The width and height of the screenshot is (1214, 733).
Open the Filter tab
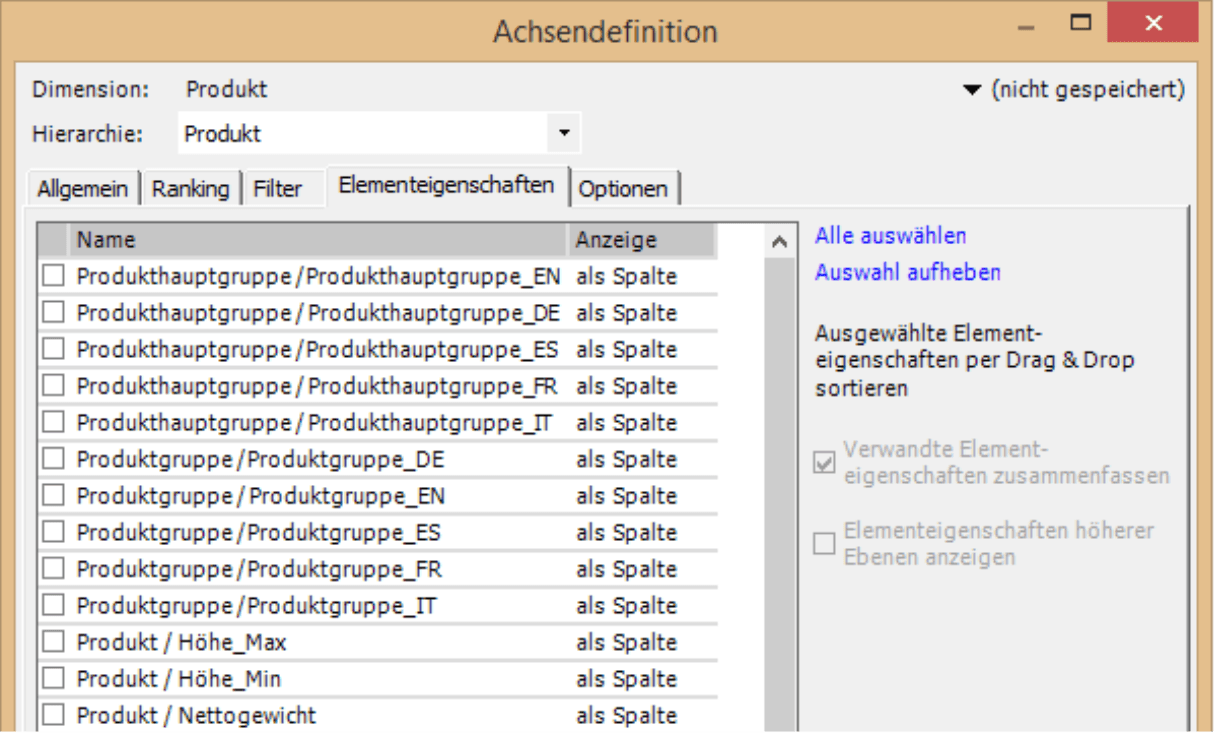point(278,189)
